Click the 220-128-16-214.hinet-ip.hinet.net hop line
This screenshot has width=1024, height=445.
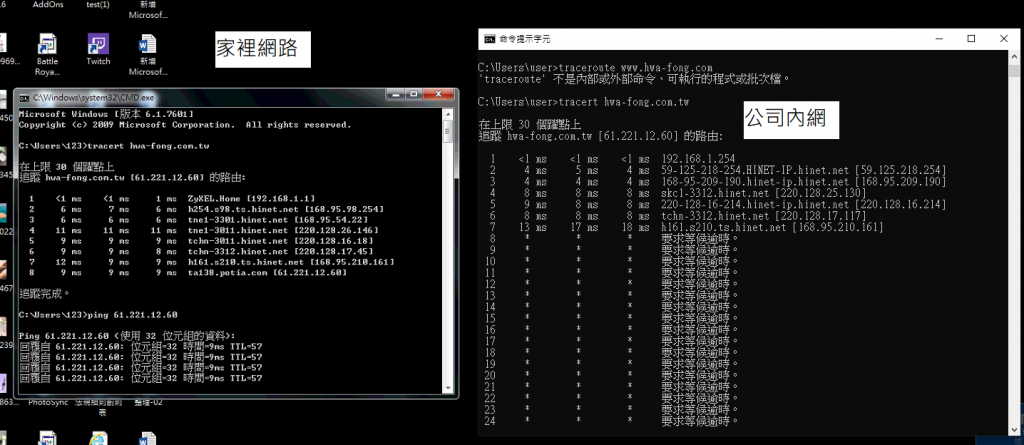click(717, 205)
